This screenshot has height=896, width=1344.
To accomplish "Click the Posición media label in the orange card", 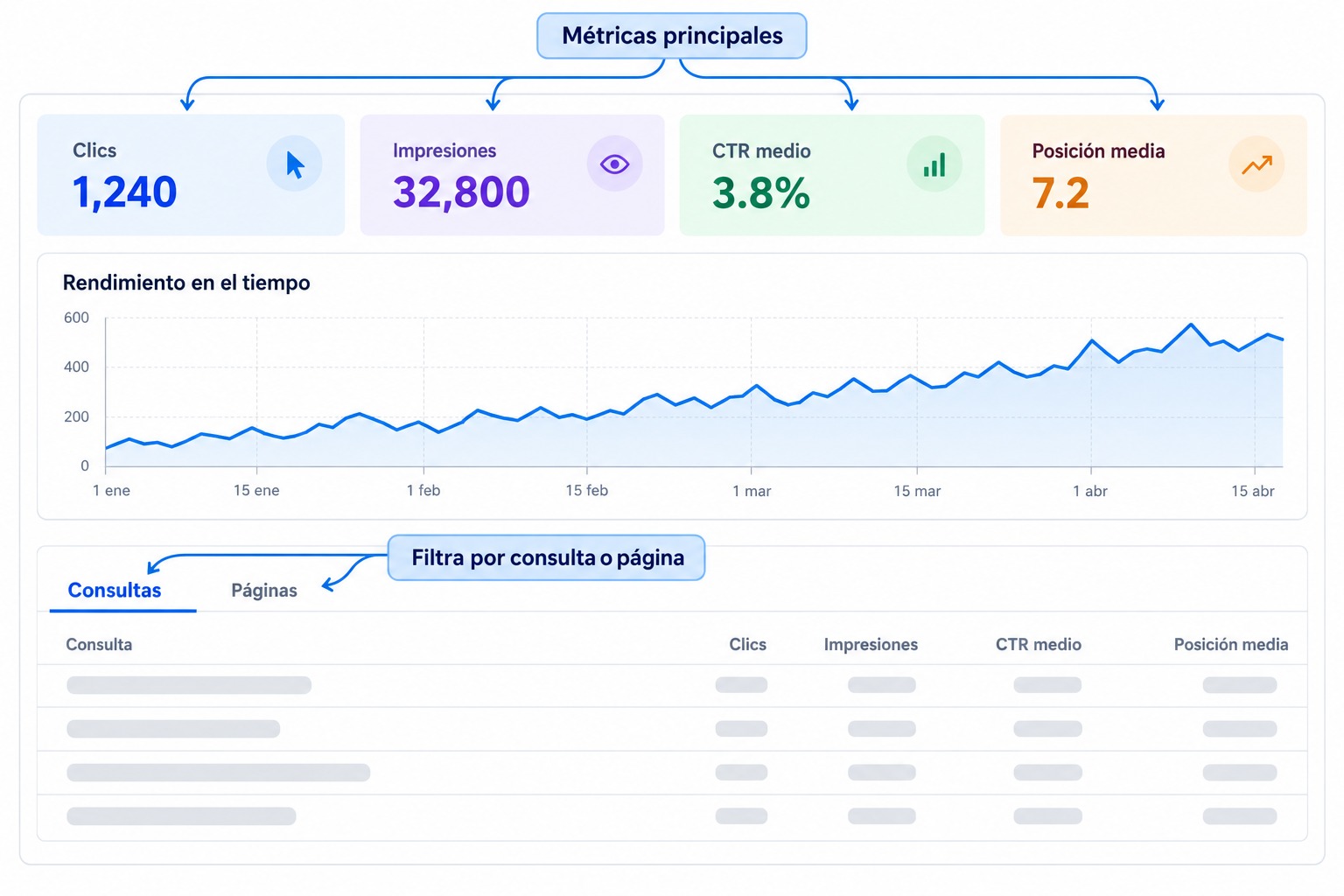I will [x=1098, y=151].
